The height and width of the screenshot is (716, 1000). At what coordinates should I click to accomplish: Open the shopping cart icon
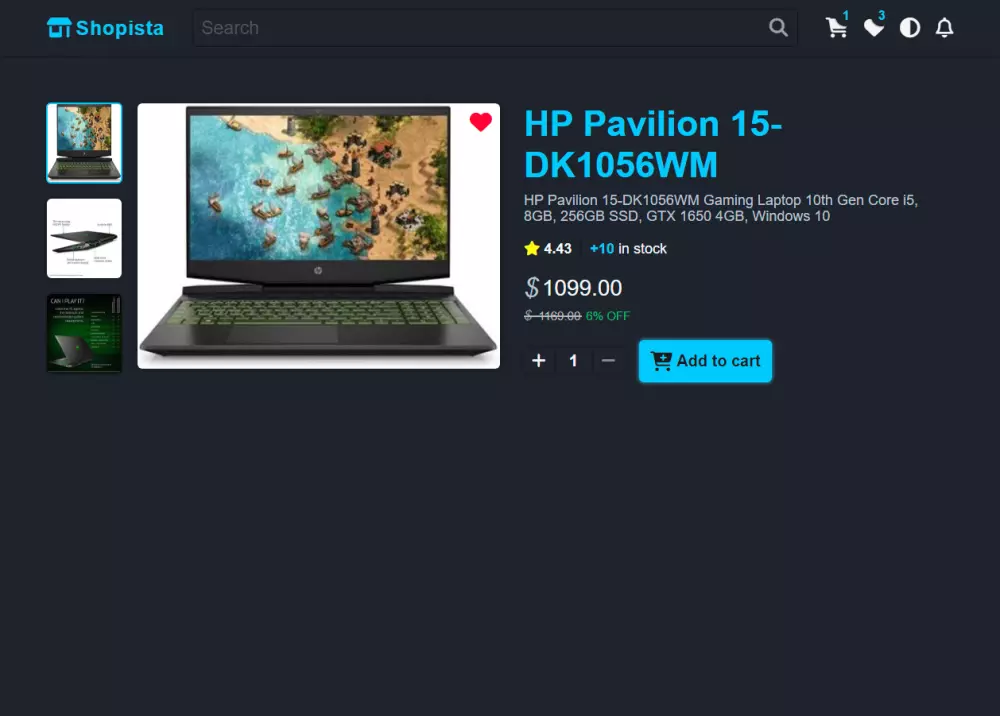pos(836,28)
